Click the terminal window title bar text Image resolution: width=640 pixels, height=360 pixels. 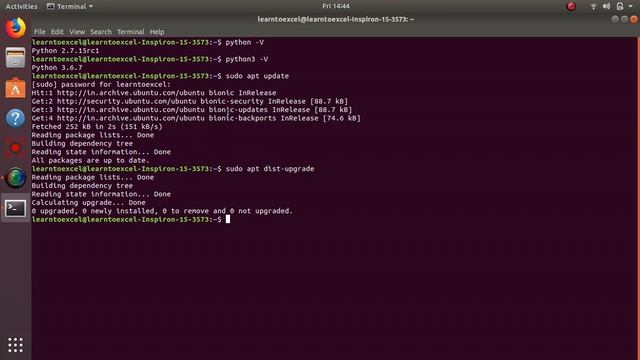coord(336,19)
